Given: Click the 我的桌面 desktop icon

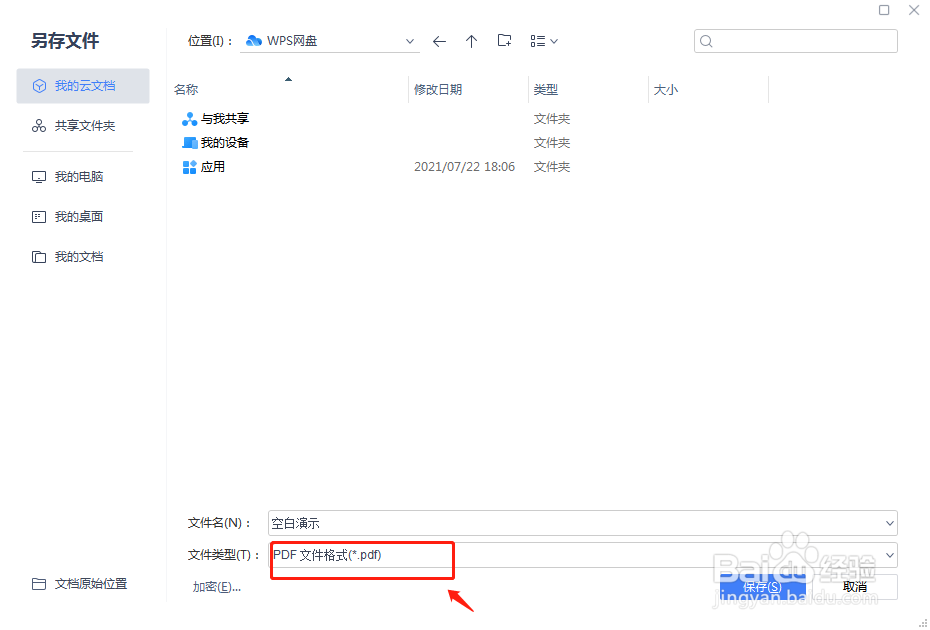Looking at the screenshot, I should 39,217.
